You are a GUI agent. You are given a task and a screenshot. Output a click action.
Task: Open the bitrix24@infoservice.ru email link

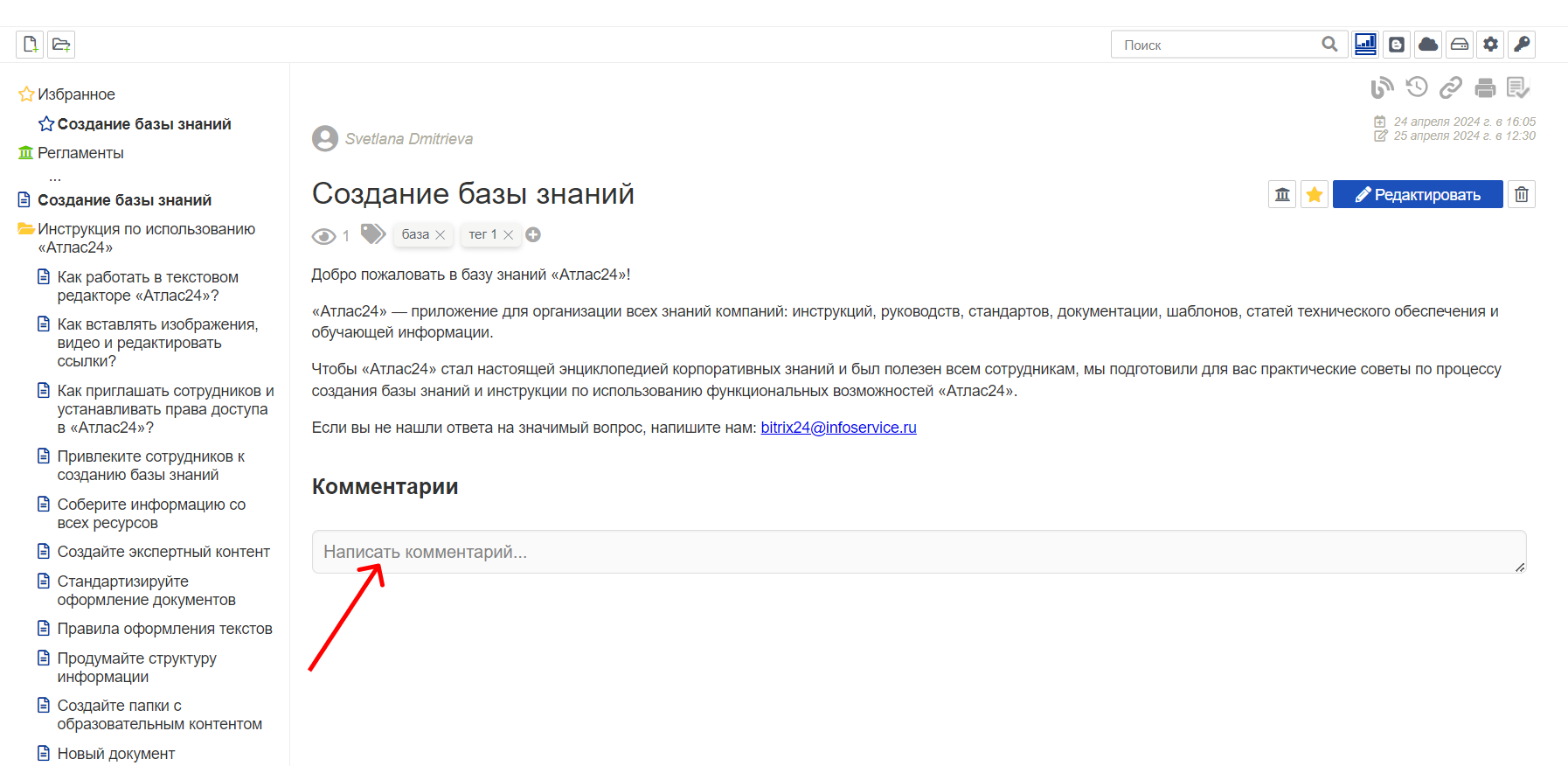coord(838,428)
